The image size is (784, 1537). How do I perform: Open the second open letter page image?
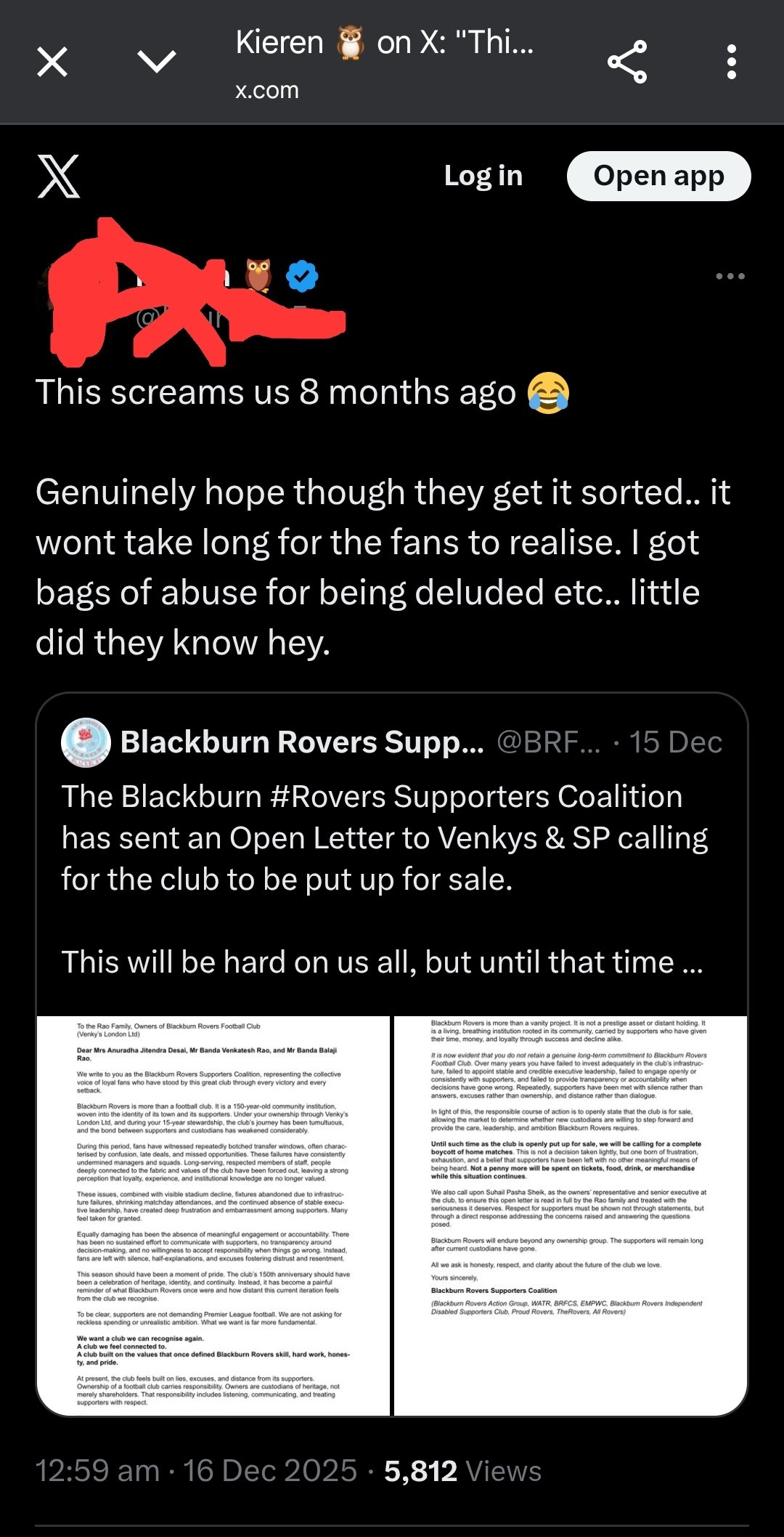coord(570,1215)
